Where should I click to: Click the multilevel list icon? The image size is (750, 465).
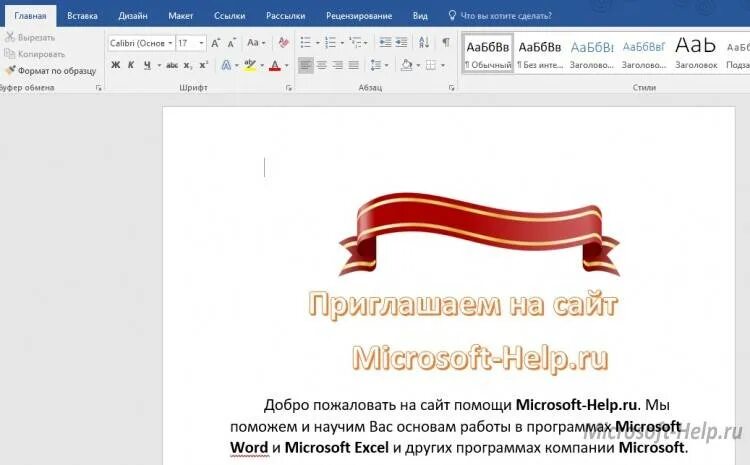[x=355, y=43]
